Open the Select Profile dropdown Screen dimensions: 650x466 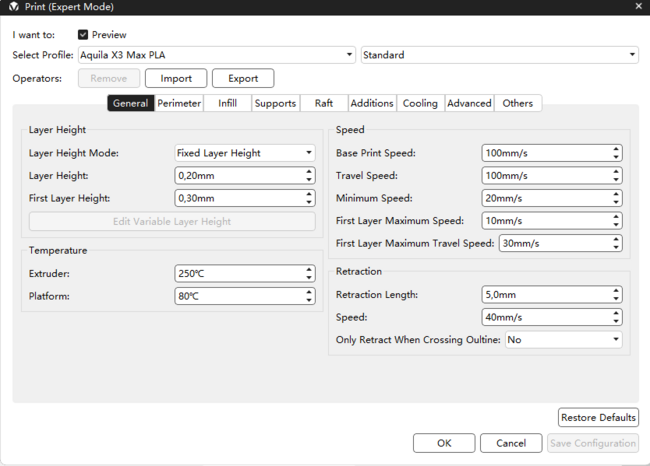216,55
